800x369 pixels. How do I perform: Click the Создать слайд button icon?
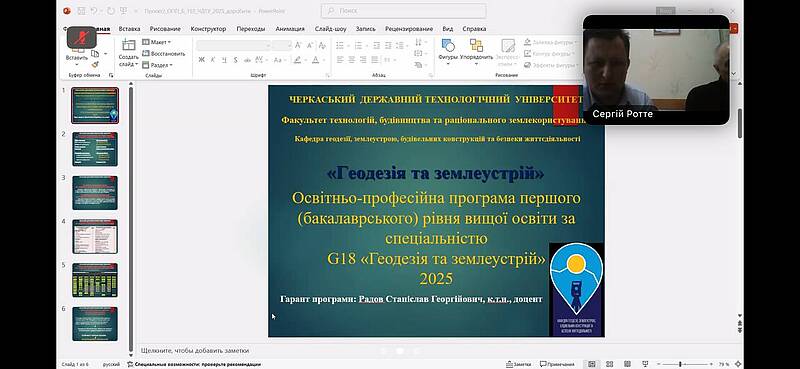coord(129,45)
